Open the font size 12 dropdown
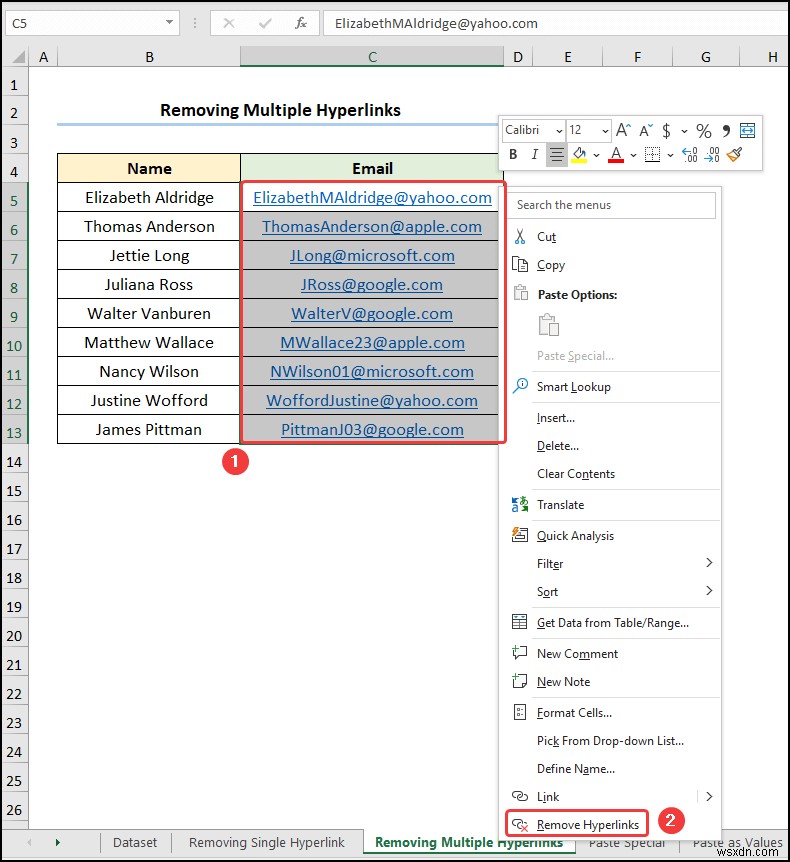This screenshot has width=790, height=862. tap(605, 131)
